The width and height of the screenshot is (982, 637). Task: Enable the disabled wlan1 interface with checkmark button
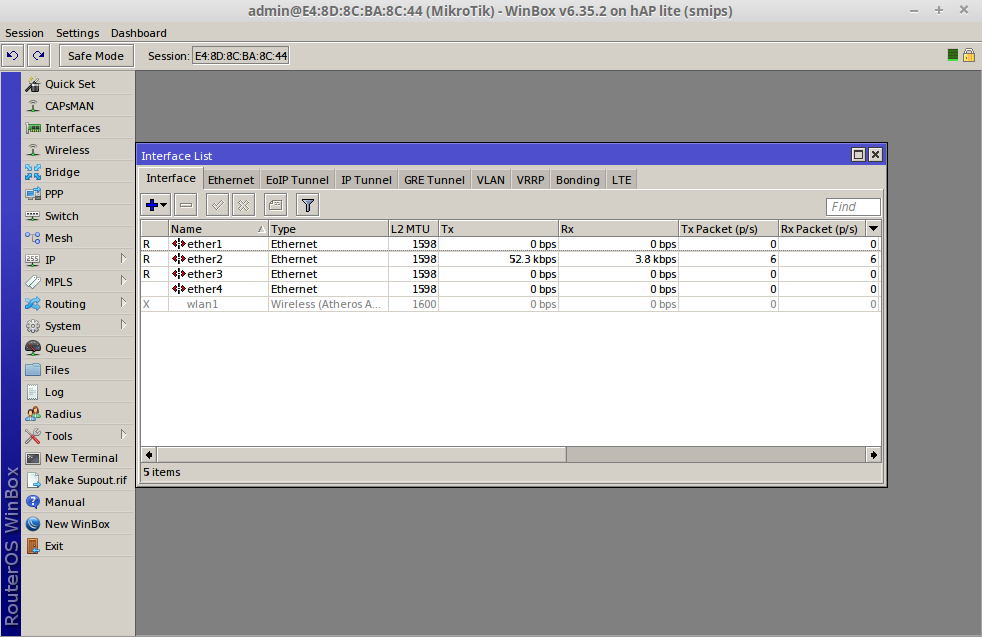[x=216, y=204]
